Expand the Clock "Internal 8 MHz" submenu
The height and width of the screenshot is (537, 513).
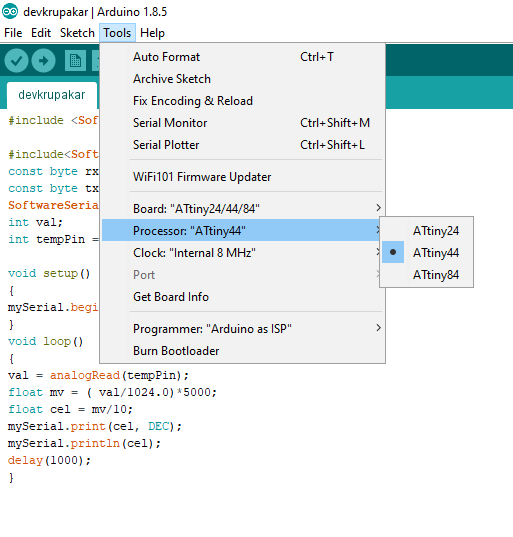pyautogui.click(x=242, y=253)
